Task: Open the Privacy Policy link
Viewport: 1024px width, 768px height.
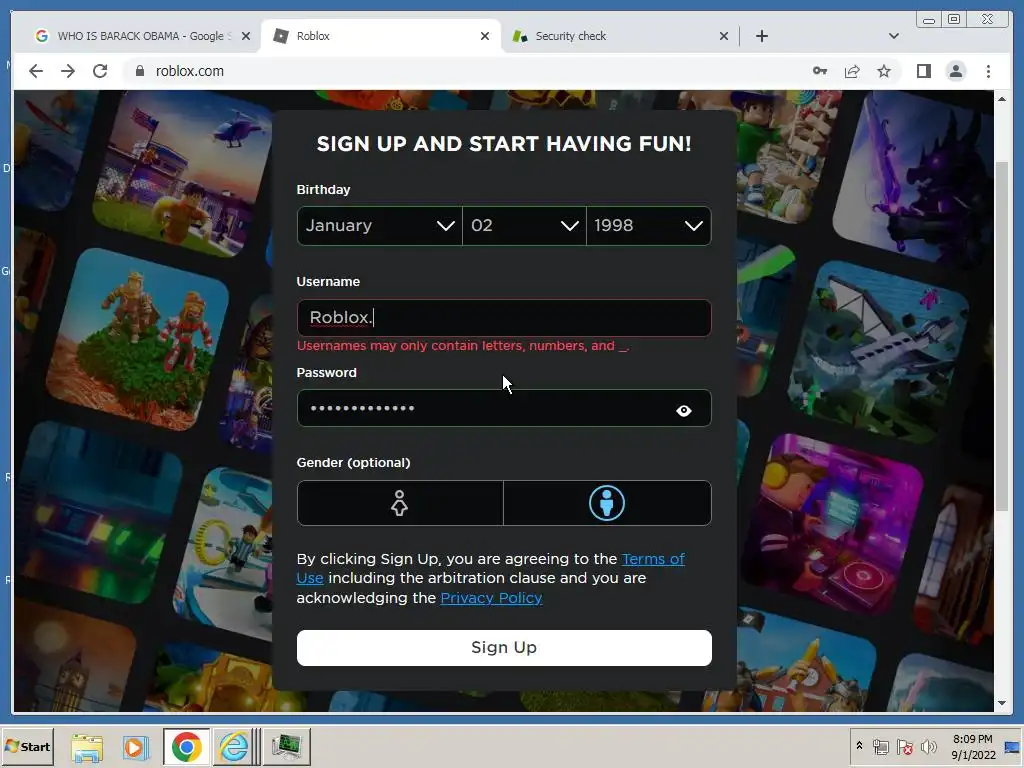Action: (x=491, y=598)
